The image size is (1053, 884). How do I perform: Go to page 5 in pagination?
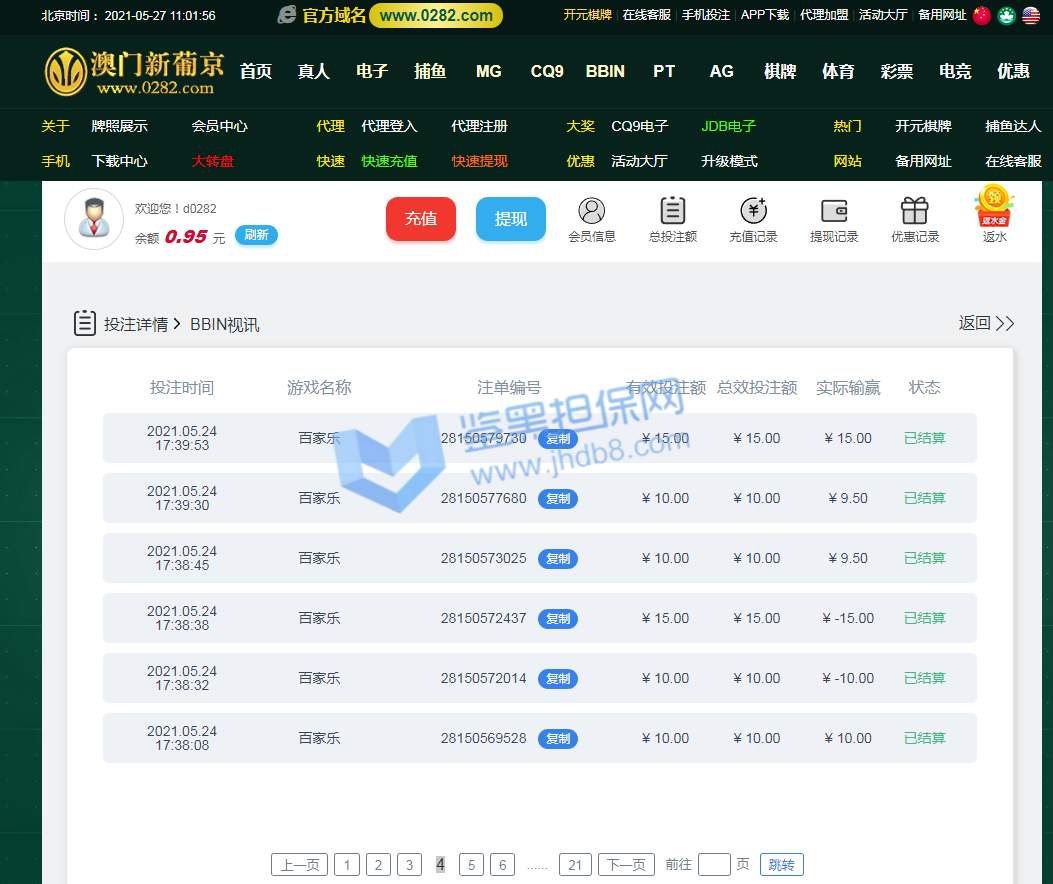pos(471,865)
